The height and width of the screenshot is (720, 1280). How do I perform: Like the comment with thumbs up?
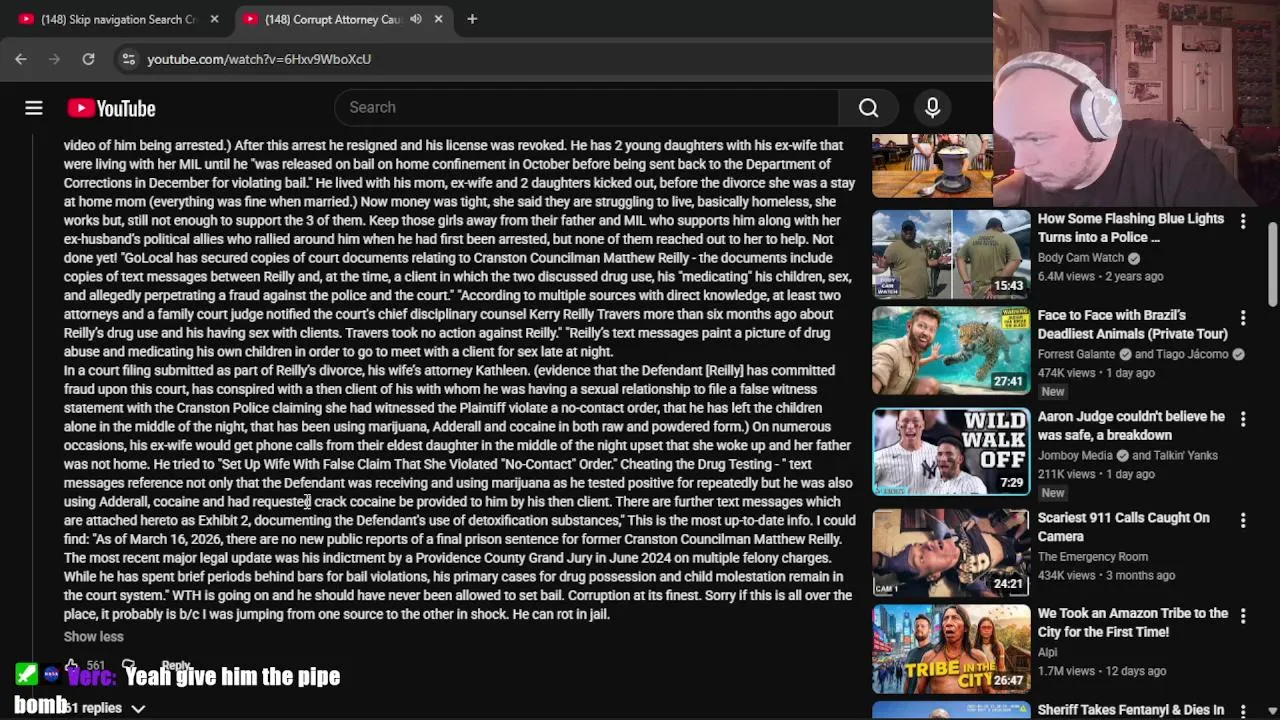[72, 665]
